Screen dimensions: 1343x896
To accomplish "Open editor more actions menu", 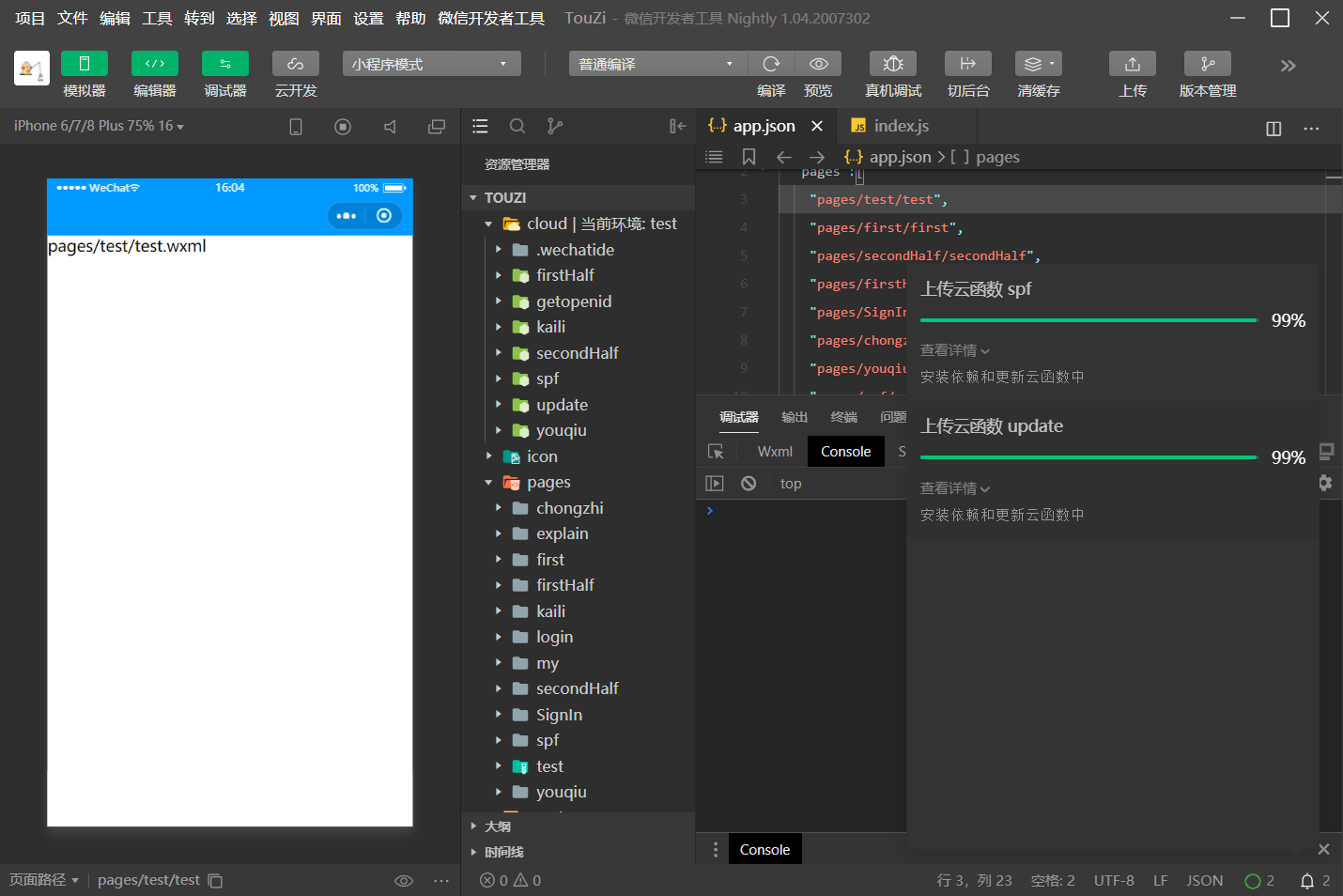I will click(x=1311, y=129).
